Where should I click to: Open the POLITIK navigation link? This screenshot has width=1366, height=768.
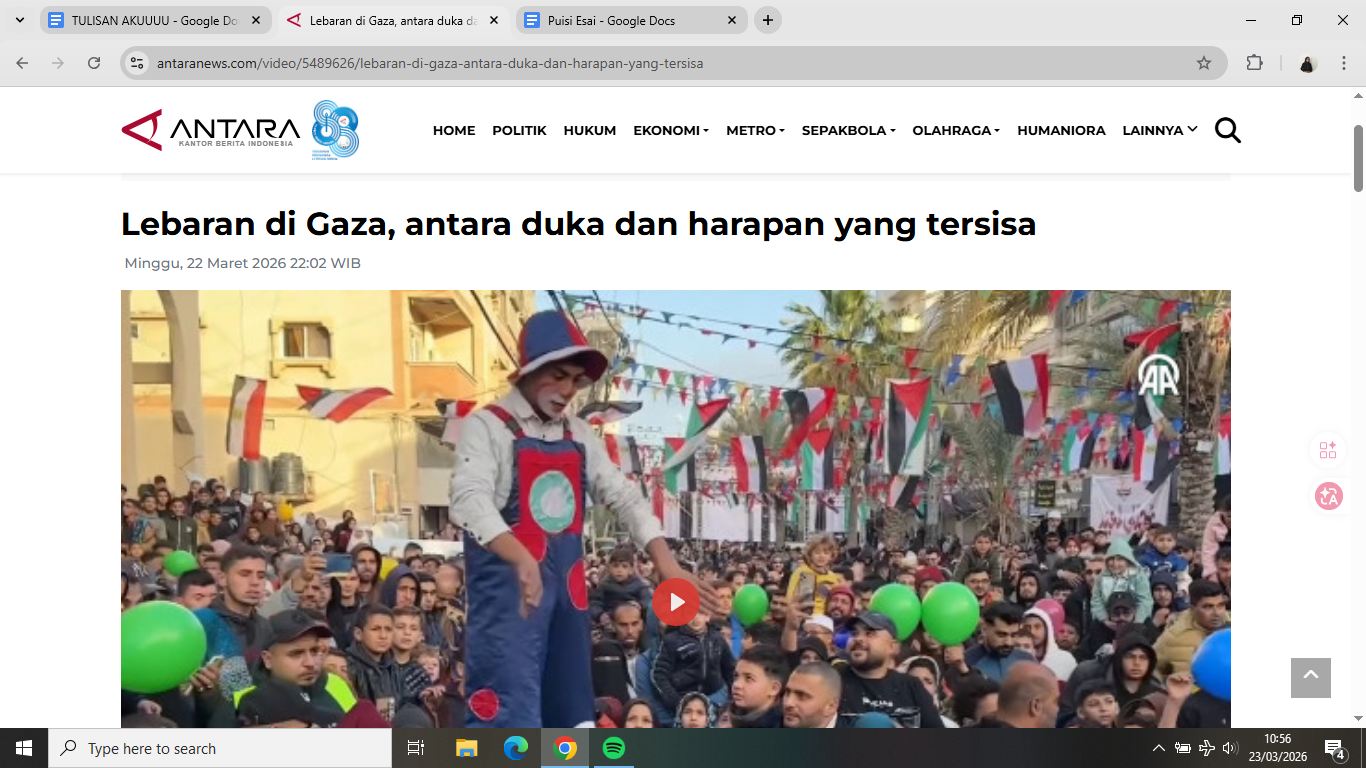point(519,130)
